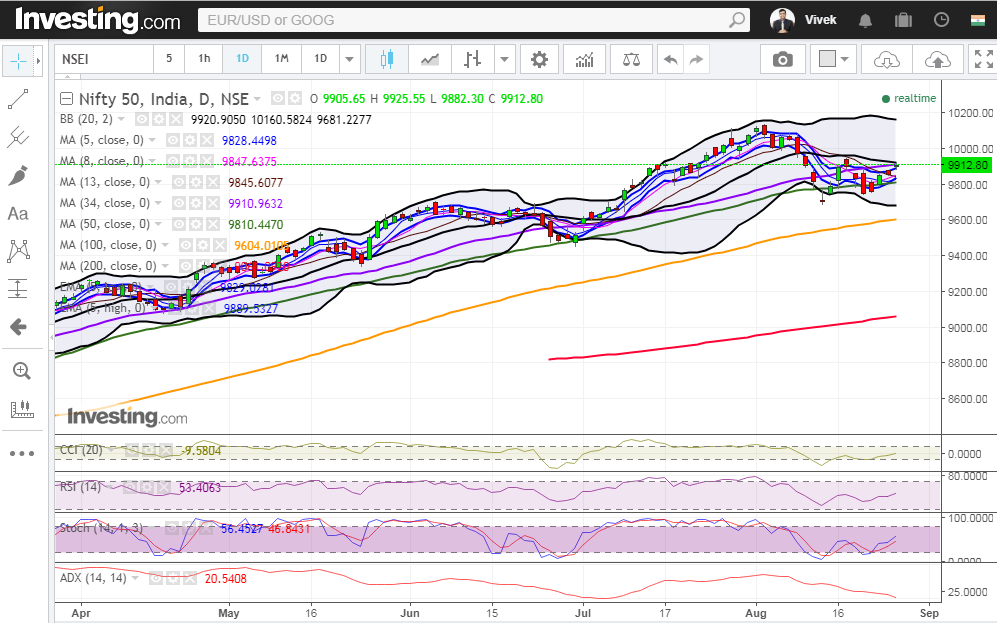997x623 pixels.
Task: Click the India flag edition icon
Action: coord(978,20)
